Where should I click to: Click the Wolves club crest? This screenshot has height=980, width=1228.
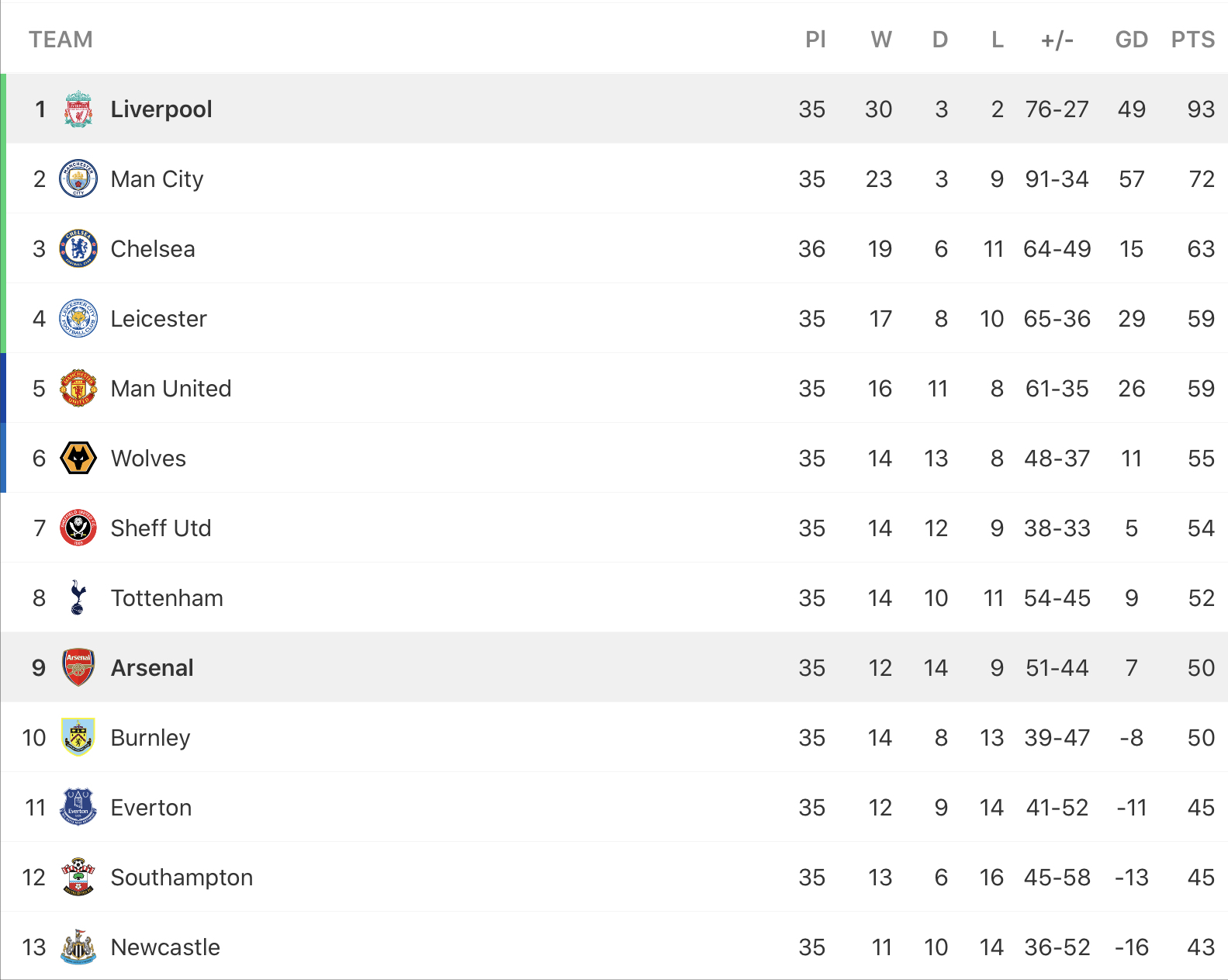78,458
